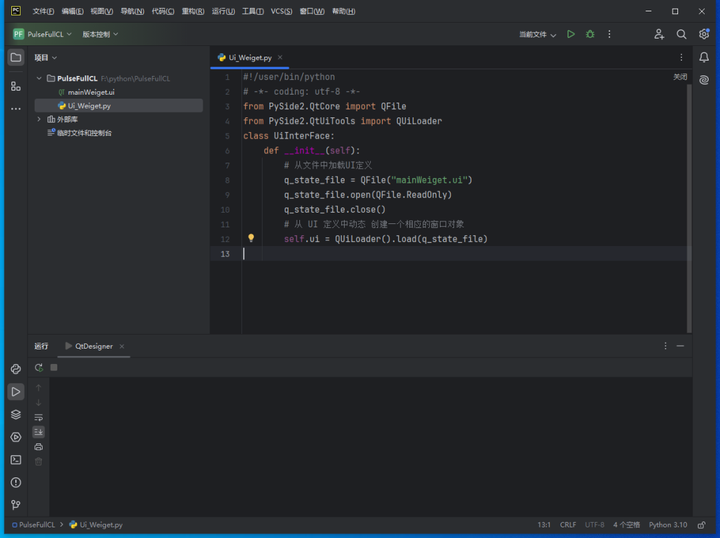720x538 pixels.
Task: Open the Terminal tool window icon
Action: point(16,460)
